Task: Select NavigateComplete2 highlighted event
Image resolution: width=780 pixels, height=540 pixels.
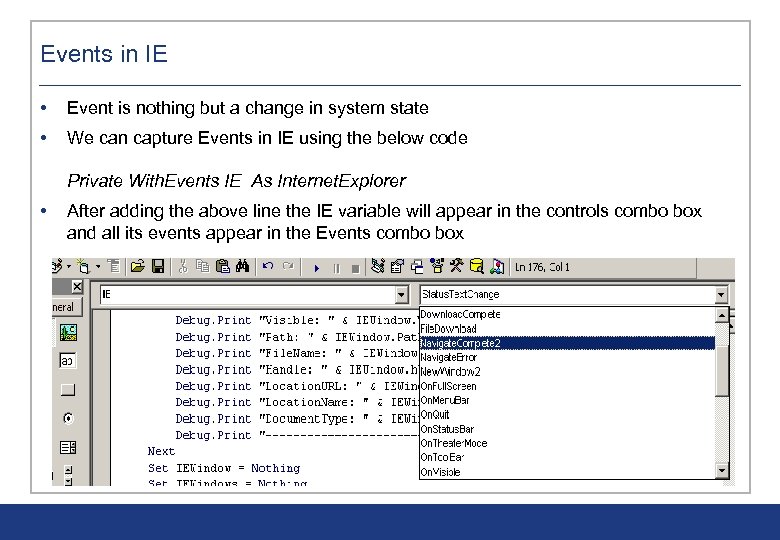Action: (x=567, y=343)
